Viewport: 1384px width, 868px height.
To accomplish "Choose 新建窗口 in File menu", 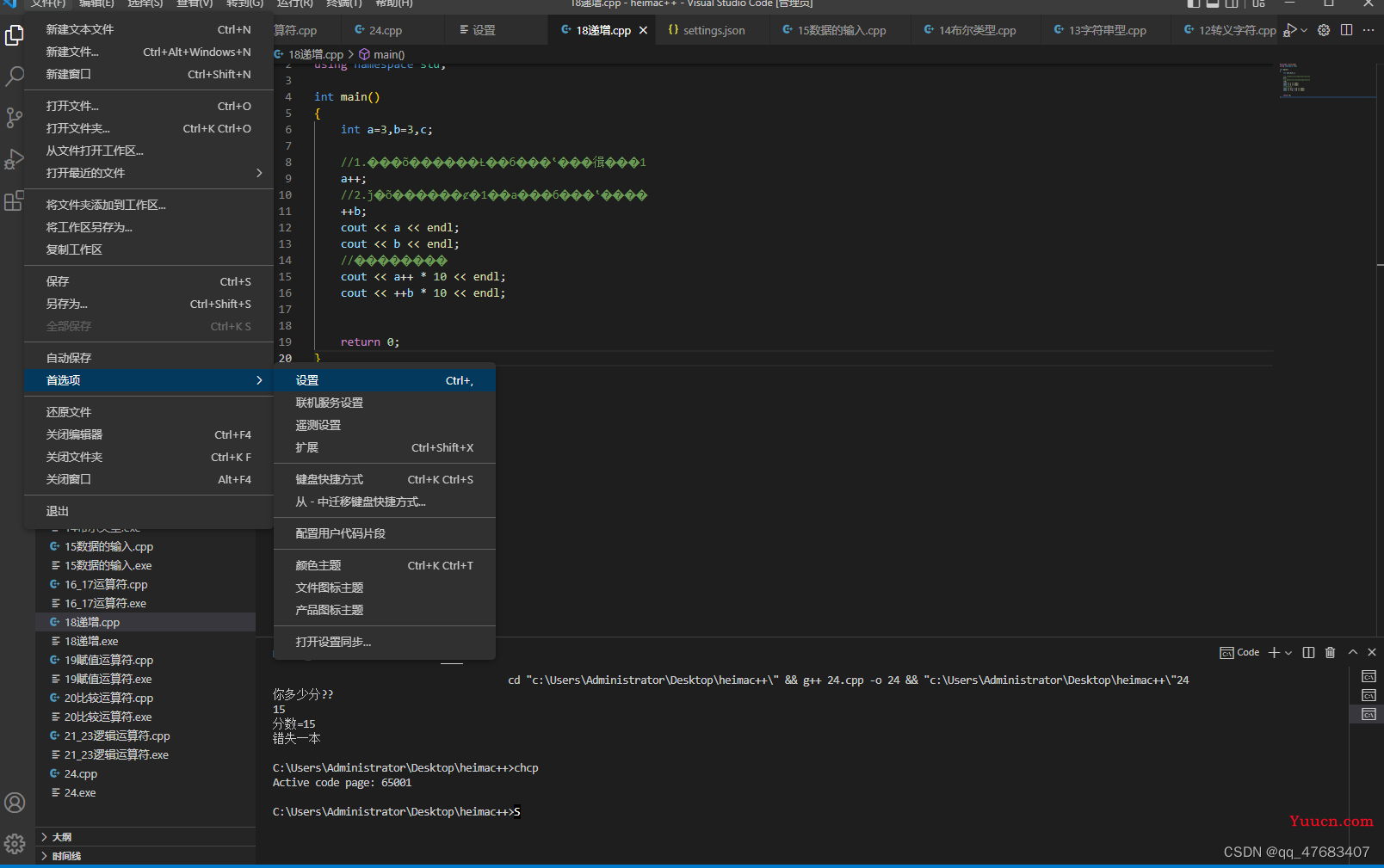I will point(149,74).
